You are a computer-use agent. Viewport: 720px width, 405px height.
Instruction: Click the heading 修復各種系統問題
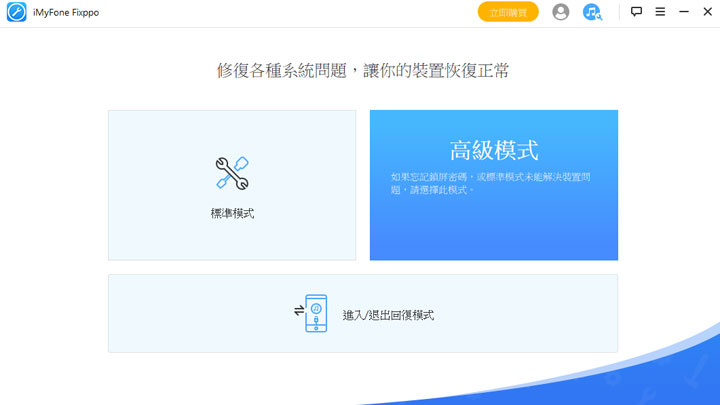(x=281, y=70)
